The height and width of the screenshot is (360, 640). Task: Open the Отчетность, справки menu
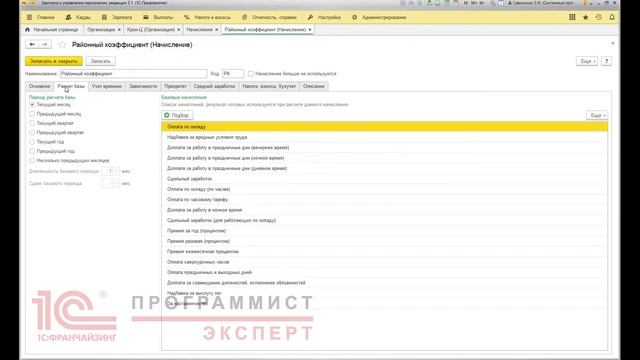pos(269,18)
